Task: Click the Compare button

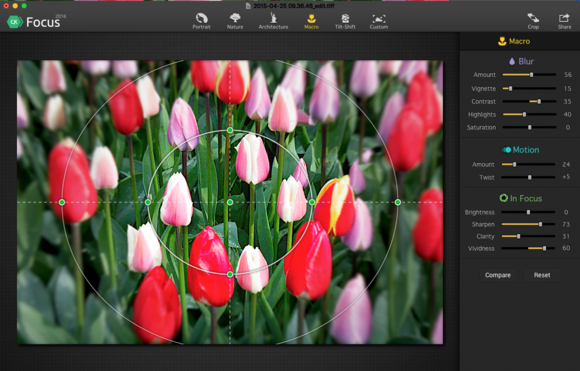Action: (x=498, y=275)
